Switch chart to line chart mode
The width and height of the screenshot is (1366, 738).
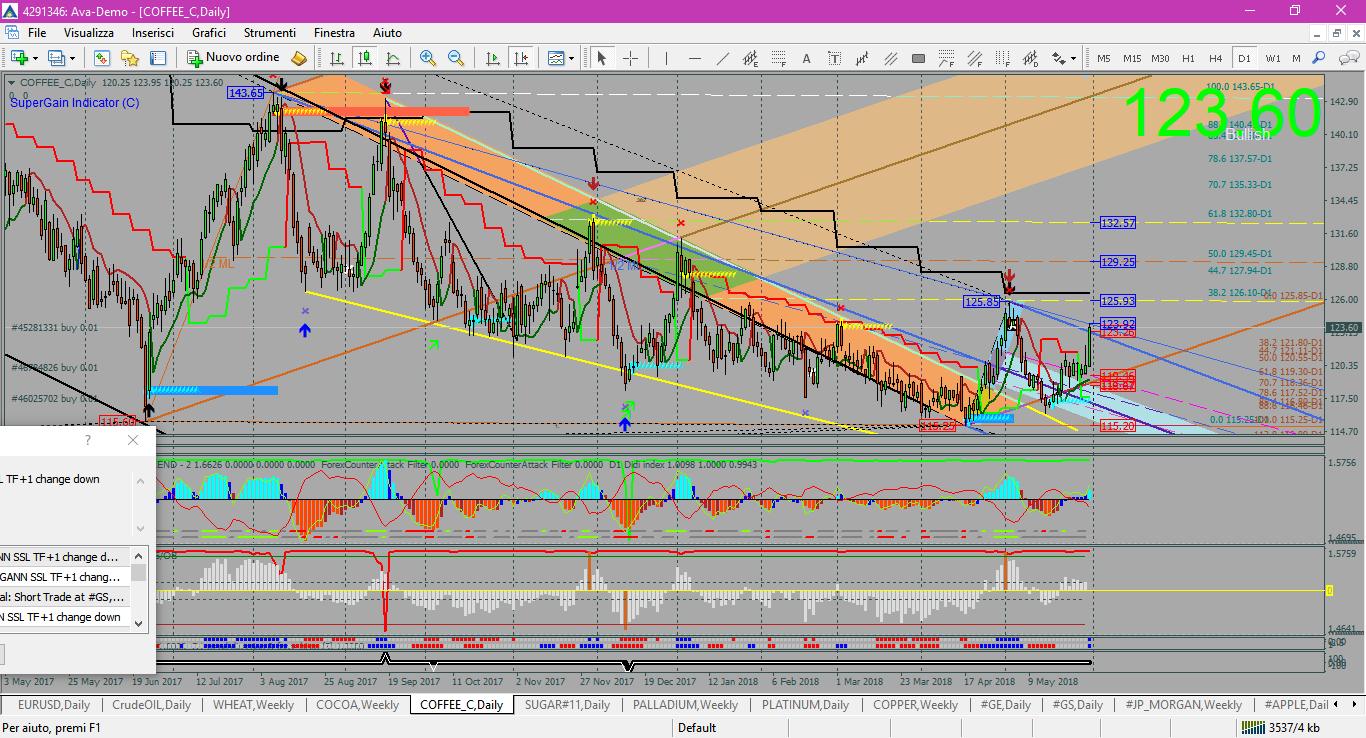tap(393, 58)
